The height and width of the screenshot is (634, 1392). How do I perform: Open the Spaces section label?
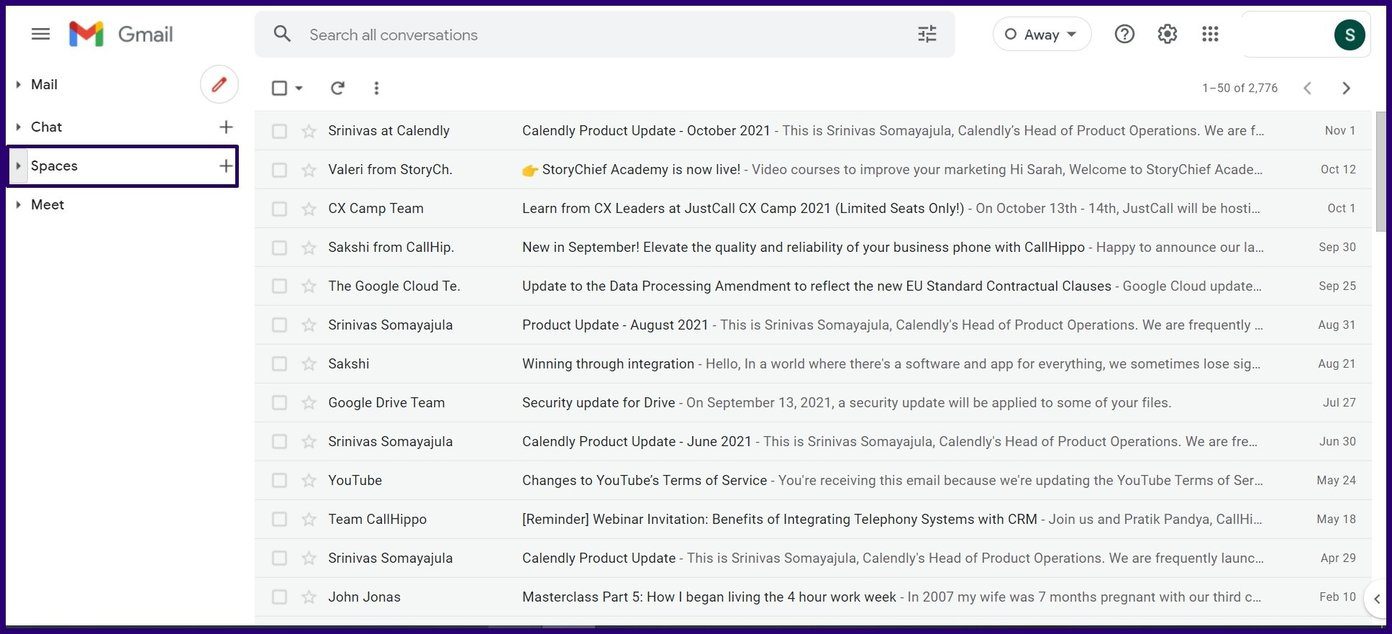[54, 166]
